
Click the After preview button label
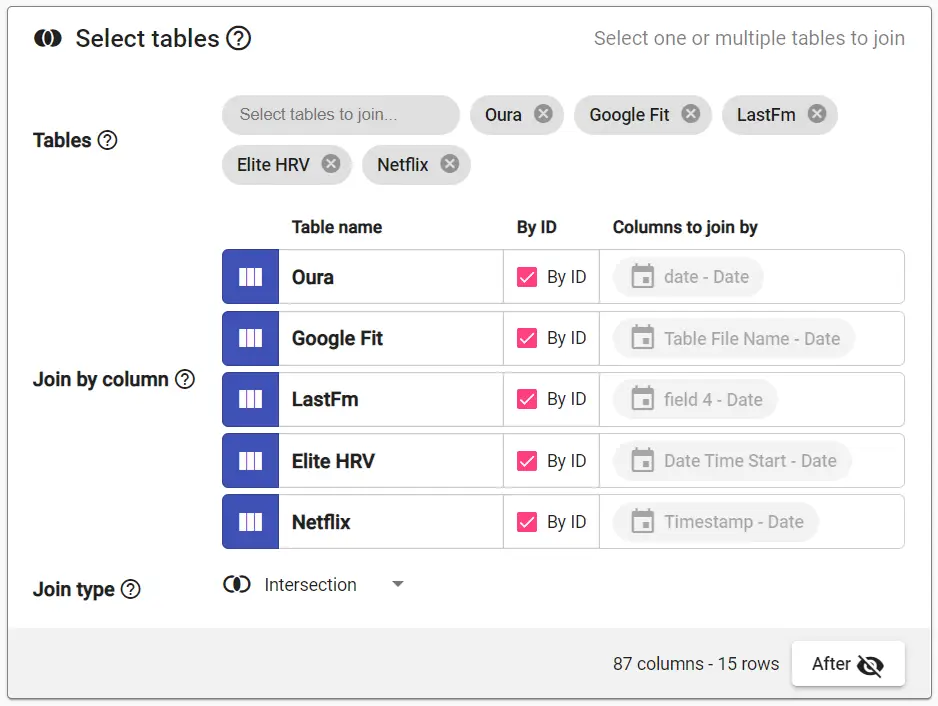831,664
